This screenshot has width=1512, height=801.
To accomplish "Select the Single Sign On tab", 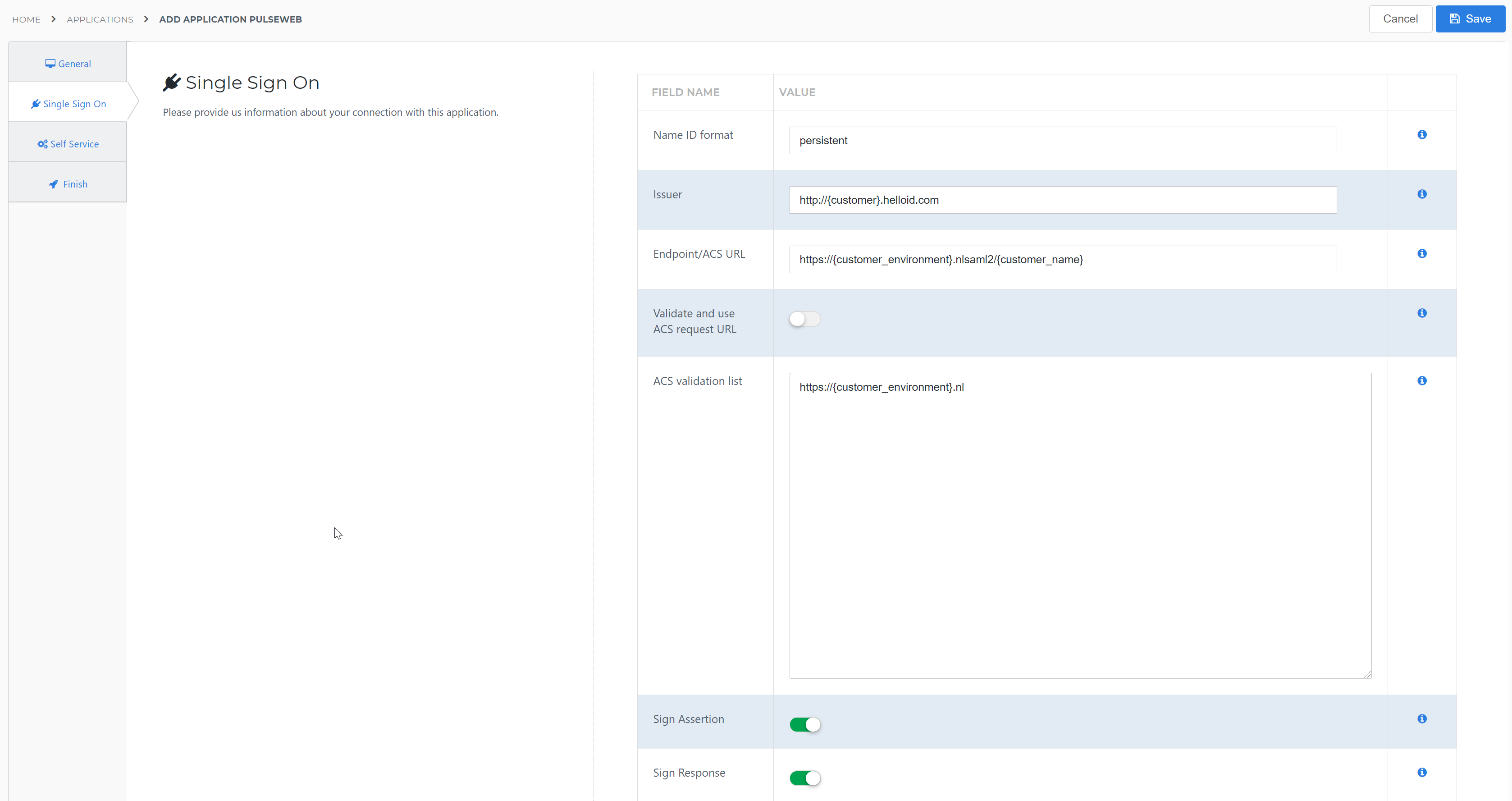I will pyautogui.click(x=69, y=102).
